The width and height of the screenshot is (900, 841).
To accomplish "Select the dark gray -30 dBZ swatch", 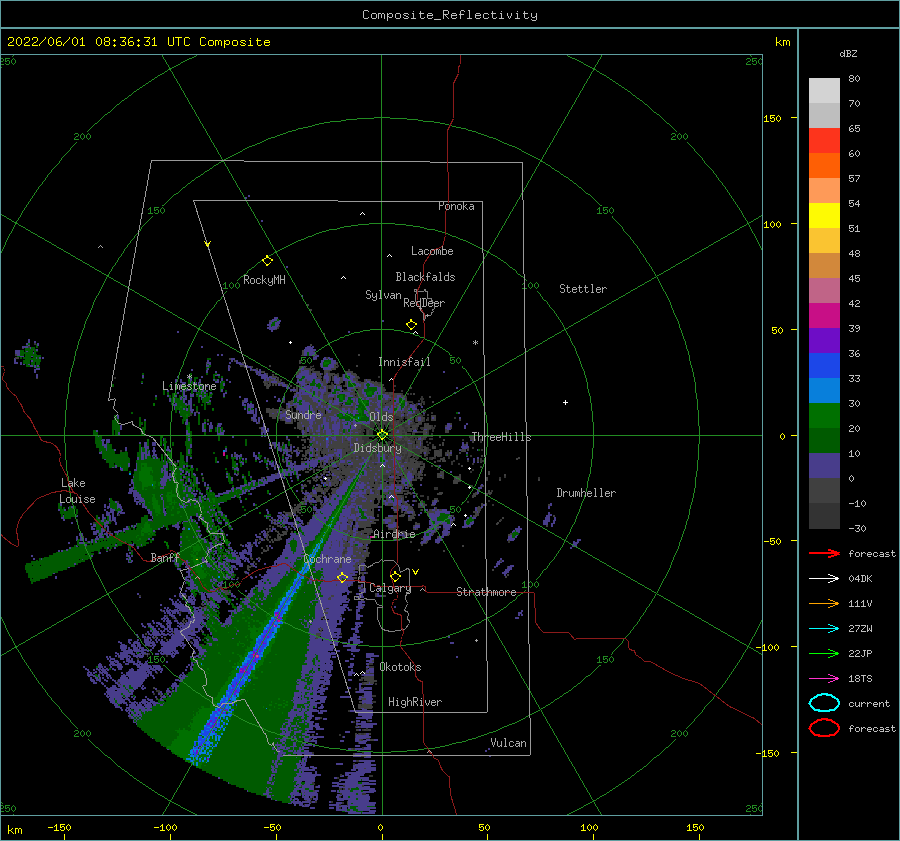I will pyautogui.click(x=824, y=516).
